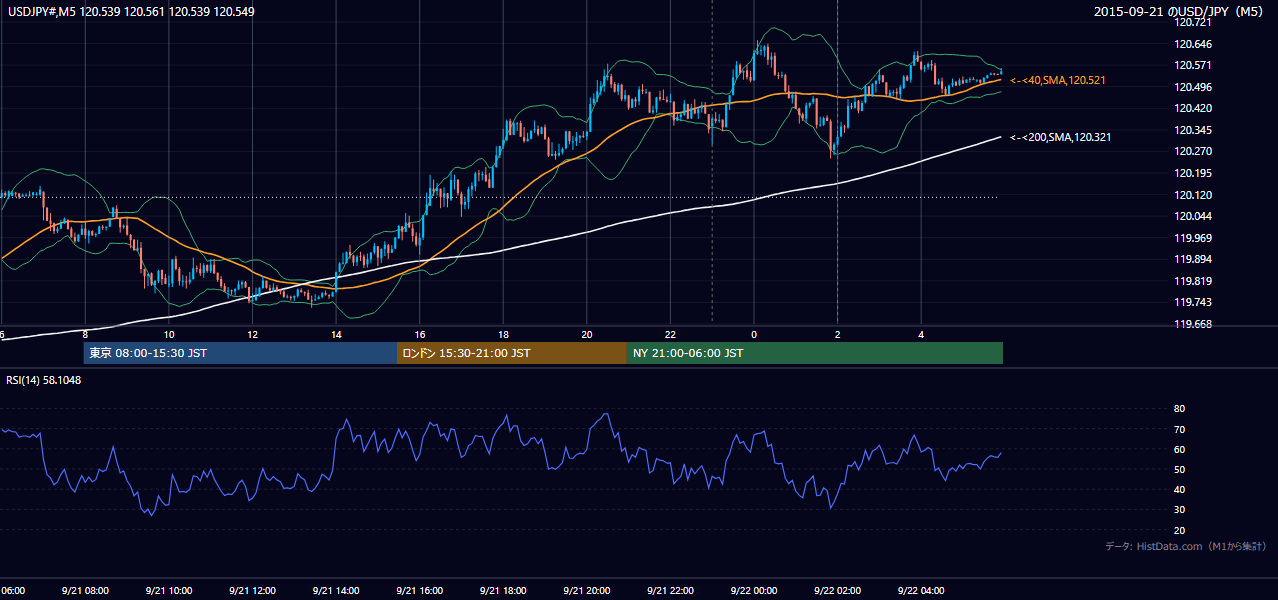The image size is (1278, 600).
Task: Click hour tick 20 under price chart
Action: tap(587, 334)
